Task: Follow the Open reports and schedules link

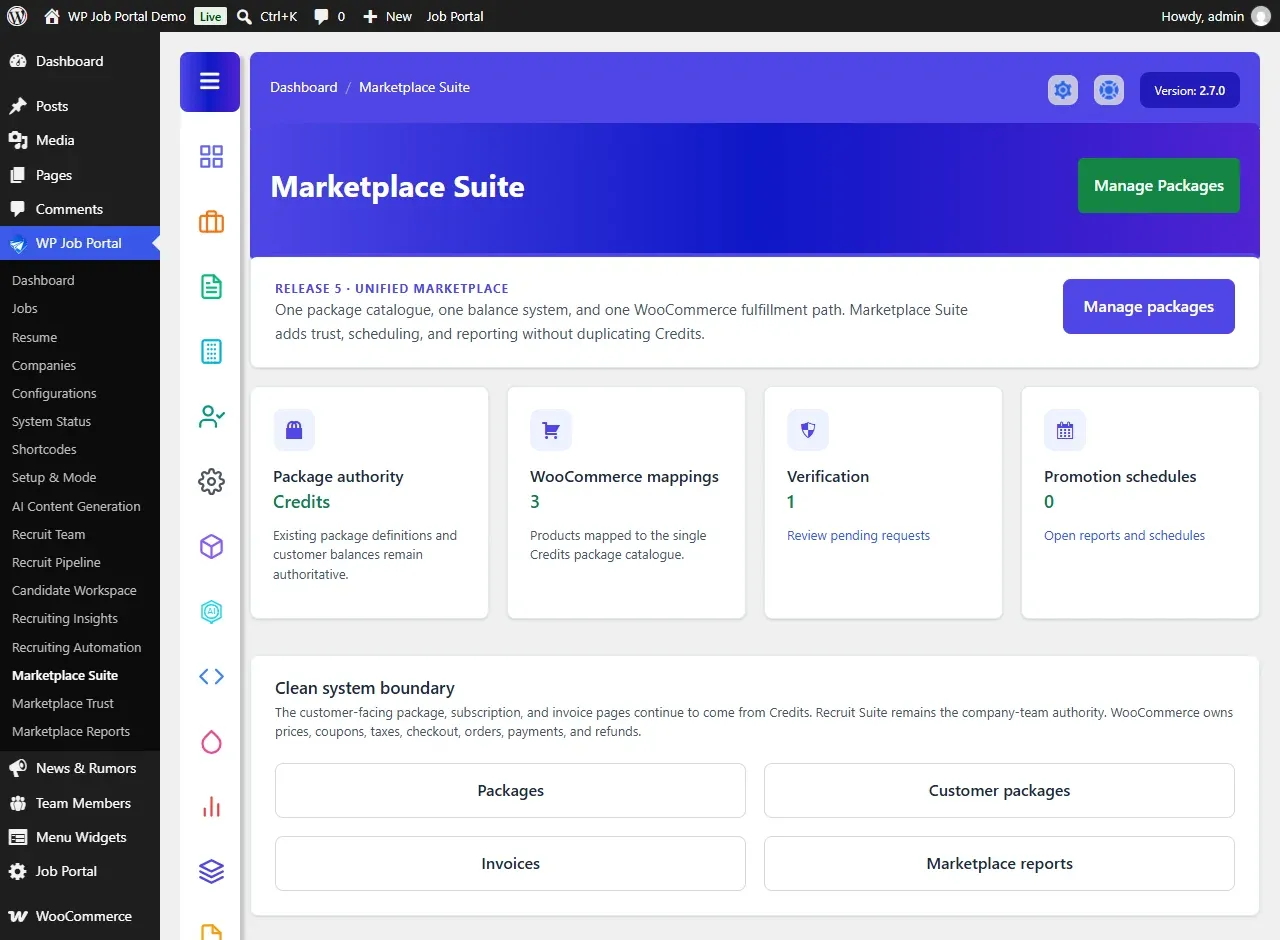Action: point(1124,536)
